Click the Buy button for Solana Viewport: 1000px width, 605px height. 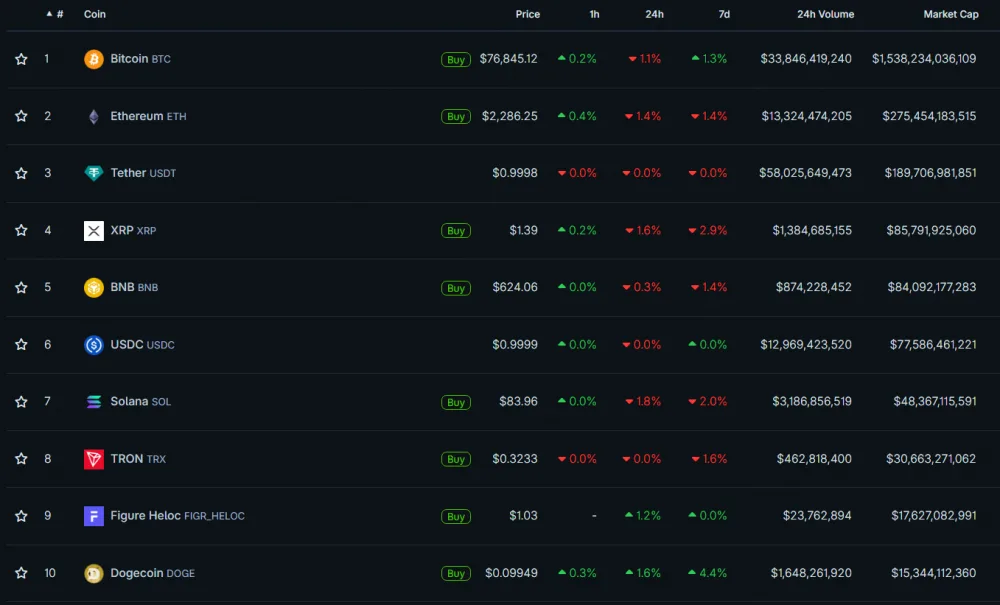[456, 402]
